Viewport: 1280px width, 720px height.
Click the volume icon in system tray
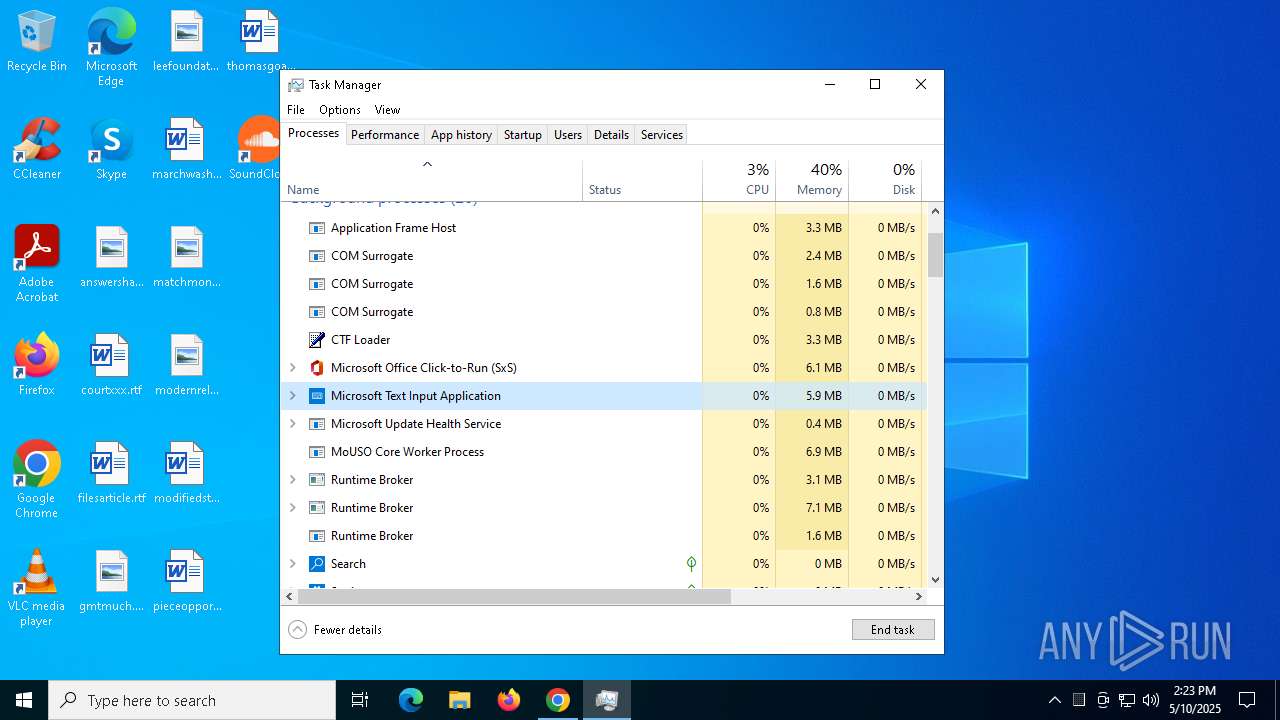click(1151, 700)
